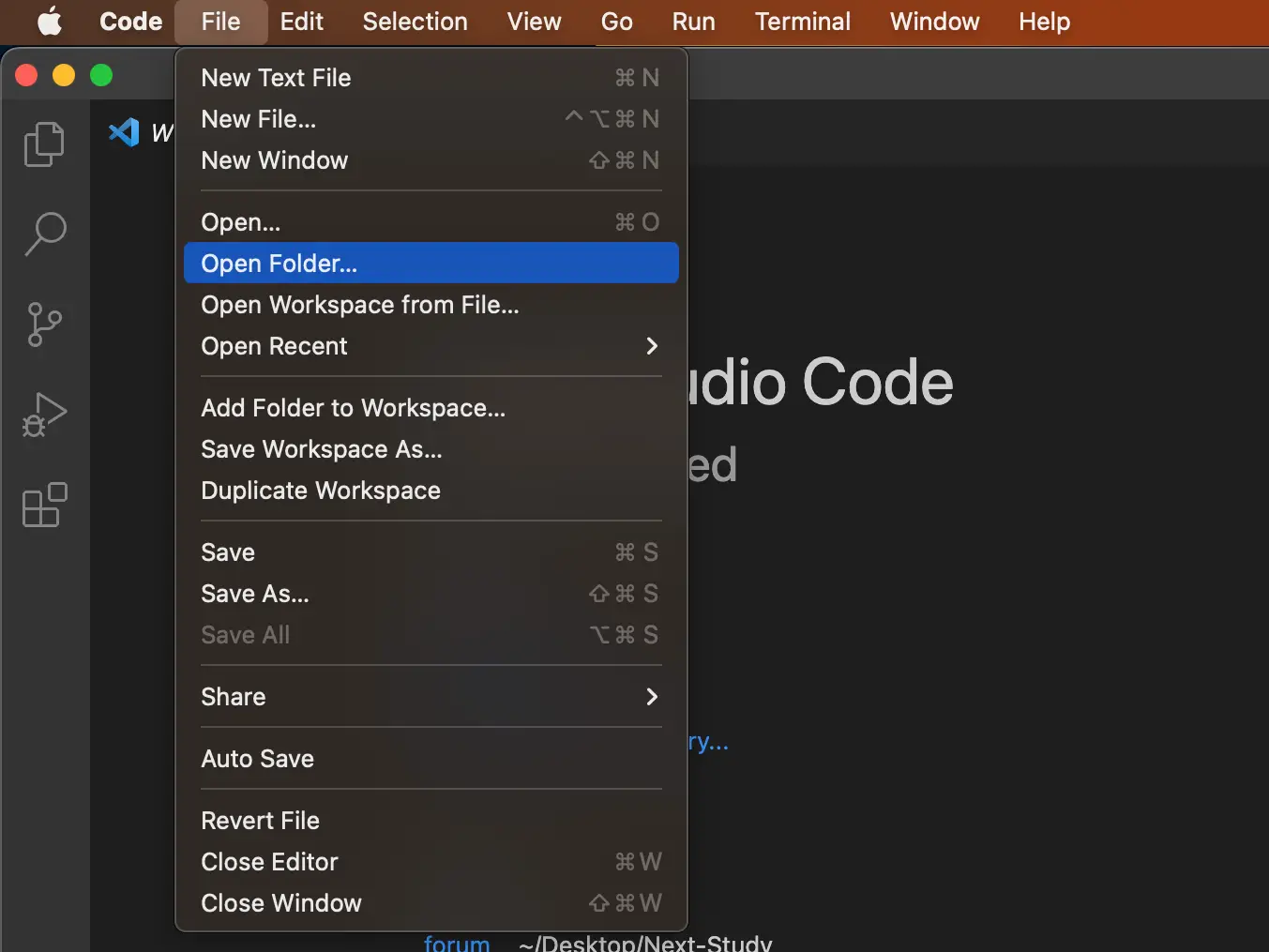Open the Run and Debug view
This screenshot has height=952, width=1269.
pos(43,414)
